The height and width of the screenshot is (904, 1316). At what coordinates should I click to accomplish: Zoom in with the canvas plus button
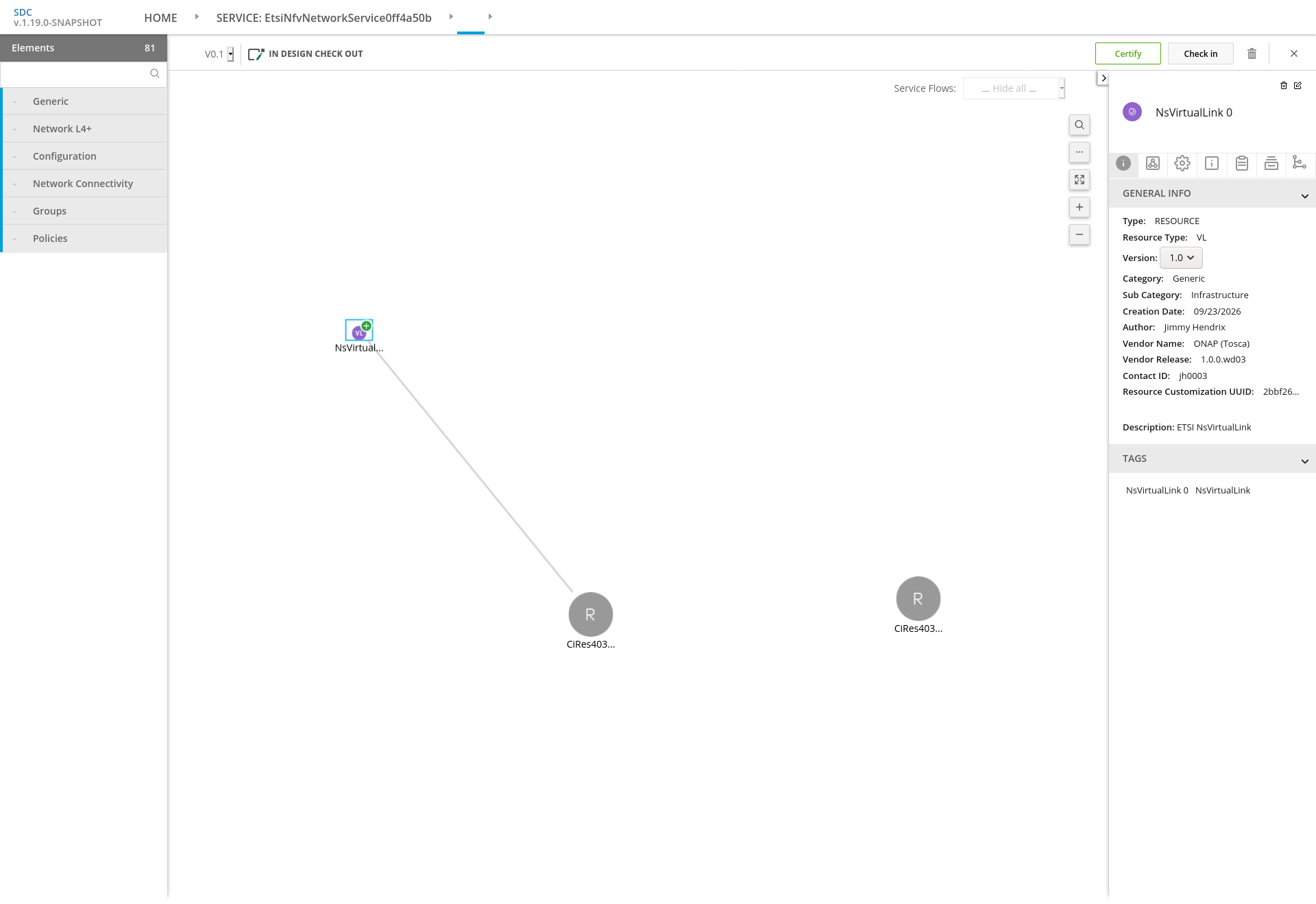[x=1080, y=207]
